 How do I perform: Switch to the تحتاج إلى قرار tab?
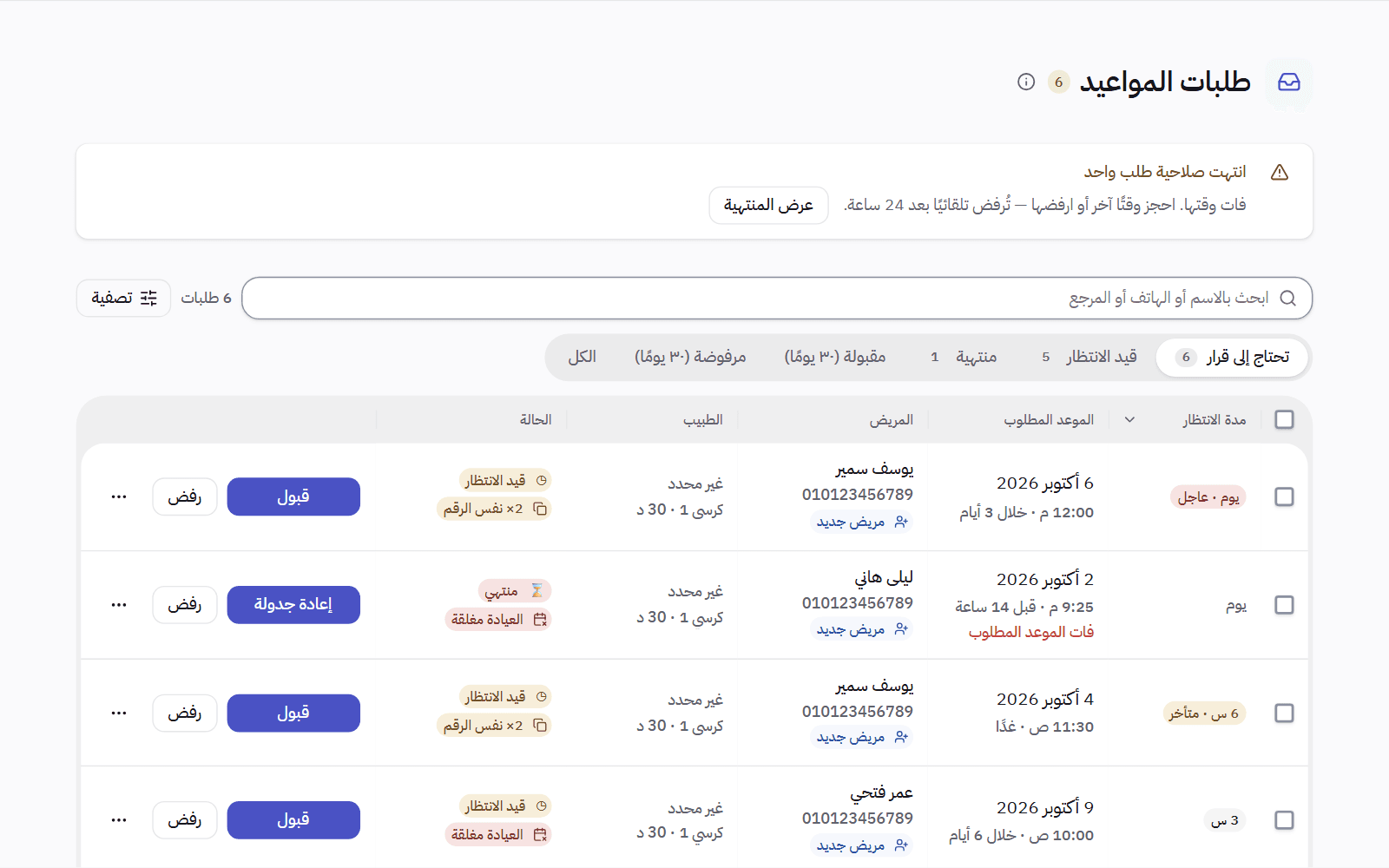(1232, 357)
